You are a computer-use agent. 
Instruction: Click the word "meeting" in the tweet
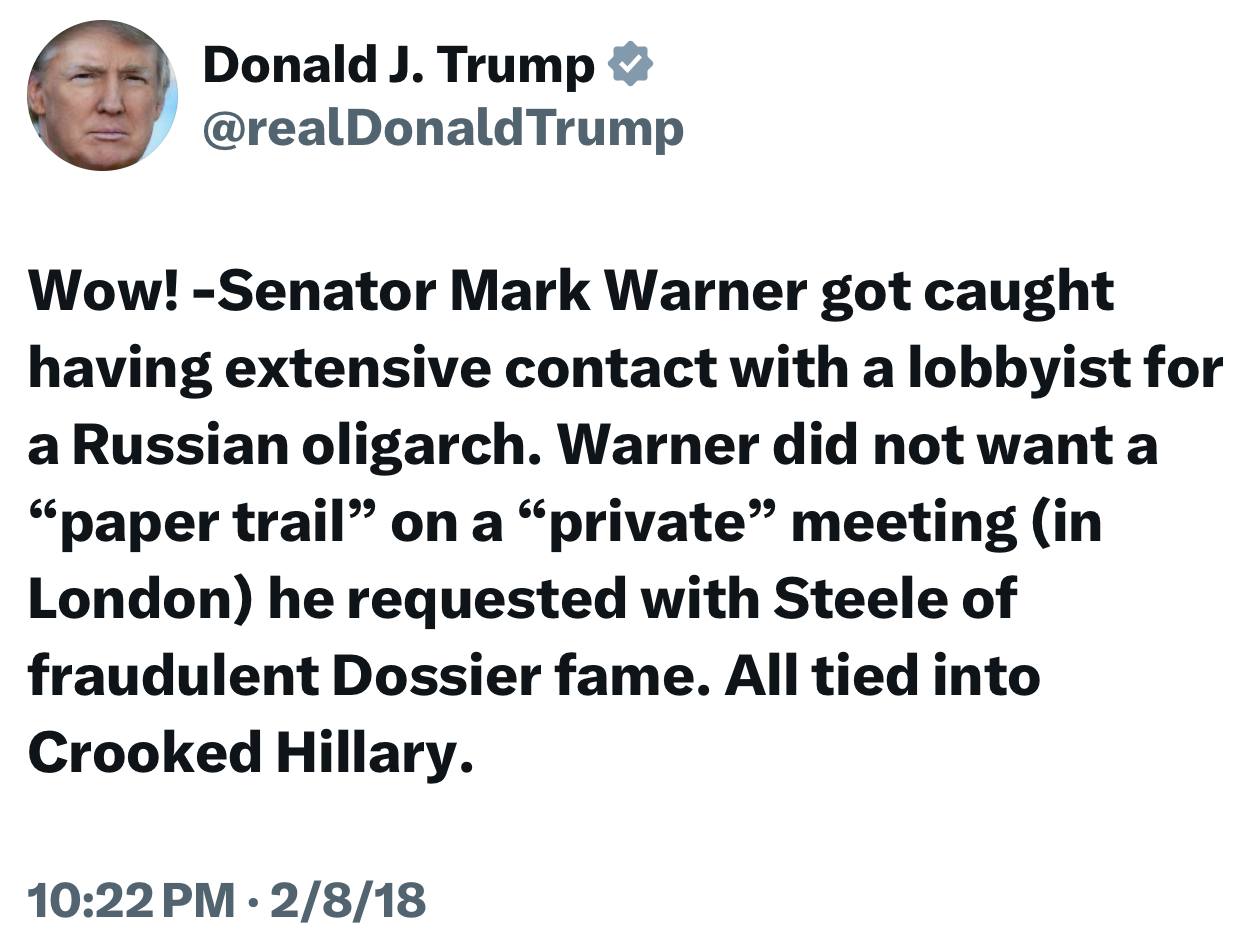903,522
